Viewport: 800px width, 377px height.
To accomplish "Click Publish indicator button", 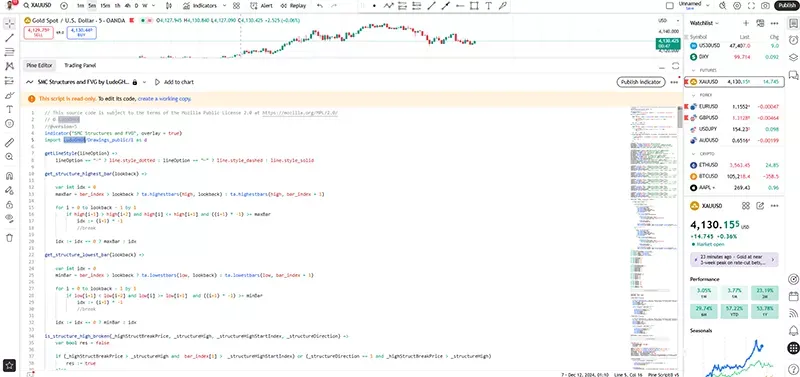I will 641,82.
